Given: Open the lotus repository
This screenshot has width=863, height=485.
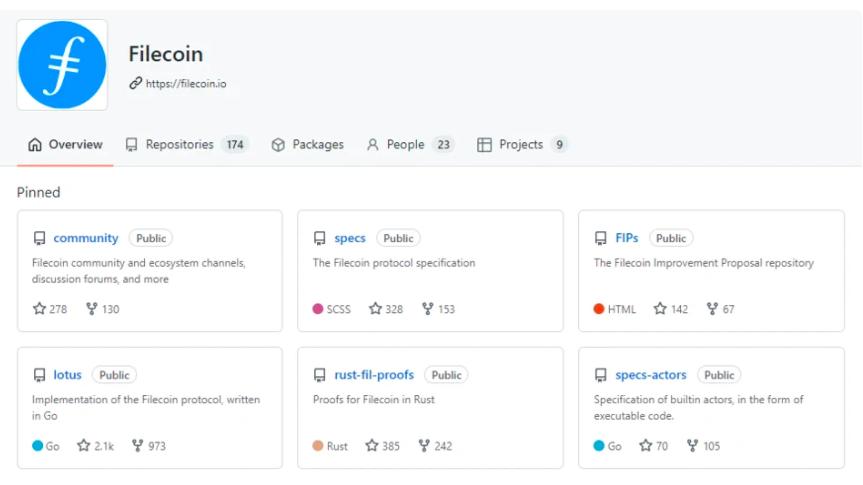Looking at the screenshot, I should coord(68,375).
